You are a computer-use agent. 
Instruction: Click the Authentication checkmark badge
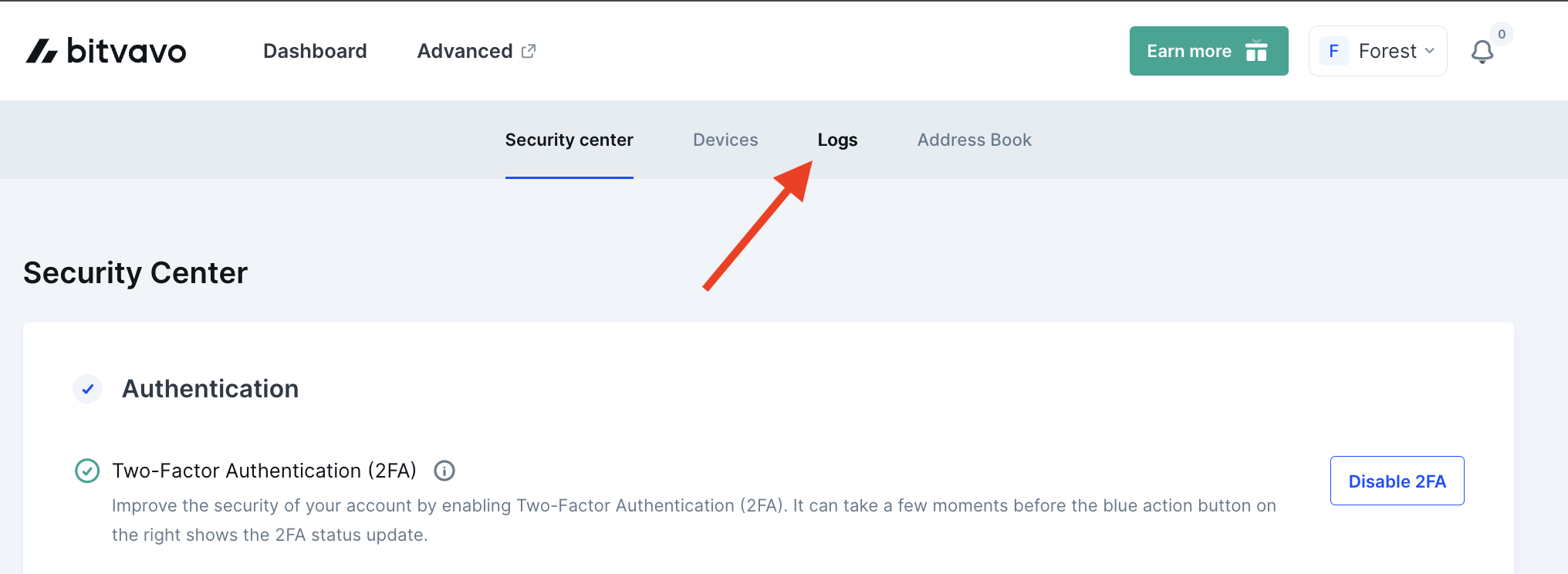pyautogui.click(x=87, y=389)
